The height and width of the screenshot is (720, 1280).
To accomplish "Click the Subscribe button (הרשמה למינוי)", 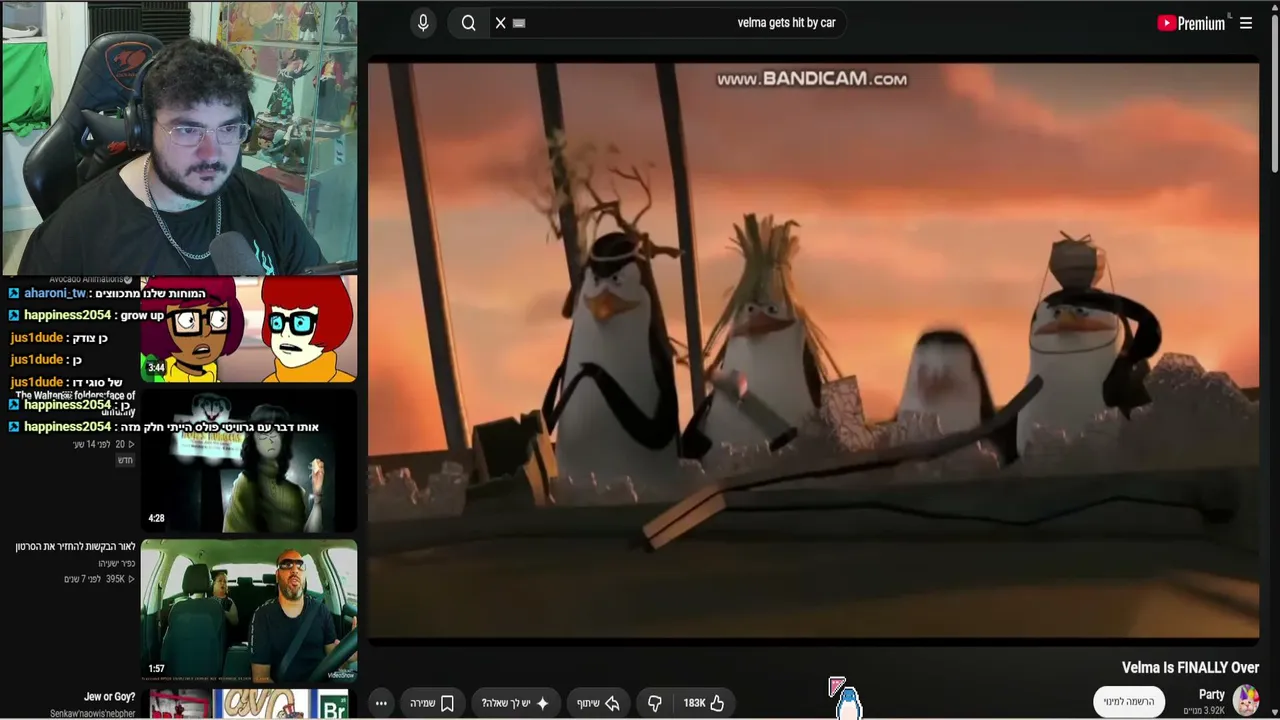I will click(1129, 701).
